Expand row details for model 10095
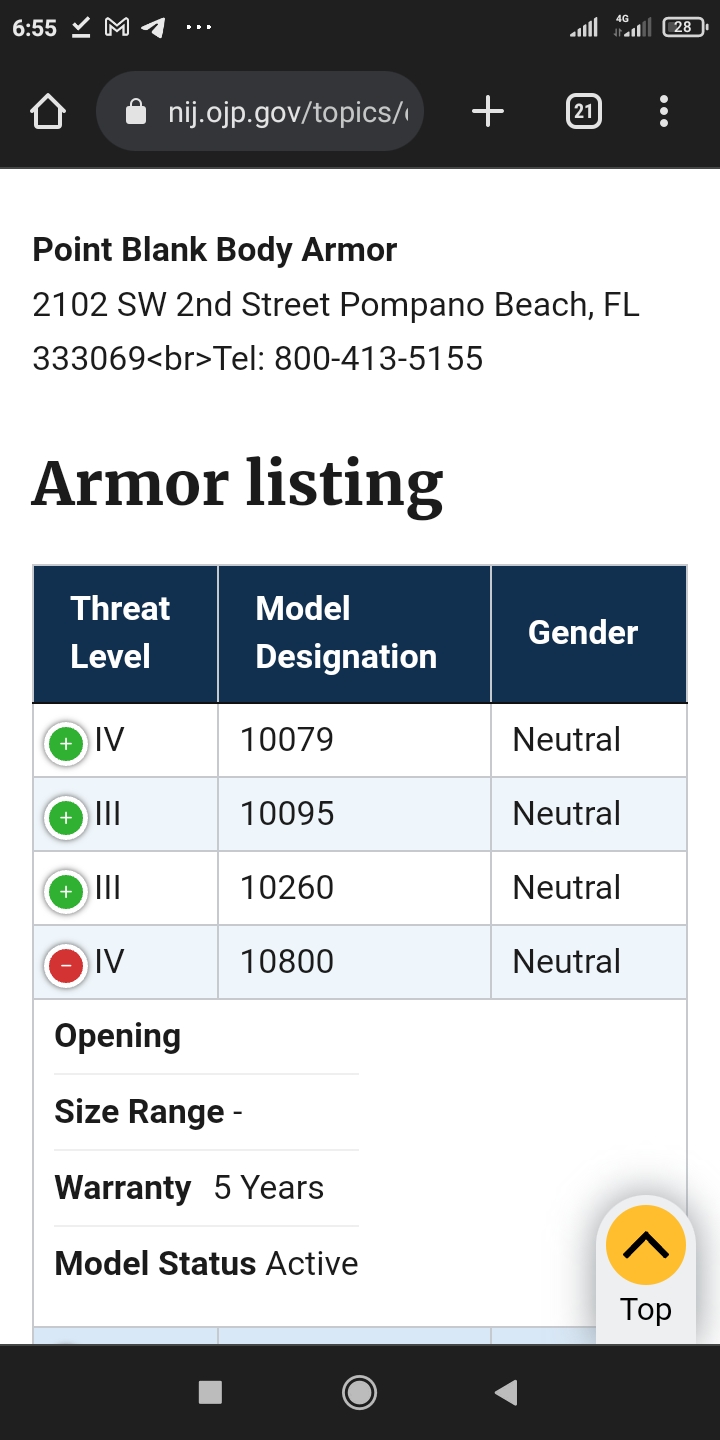This screenshot has height=1440, width=720. point(66,817)
